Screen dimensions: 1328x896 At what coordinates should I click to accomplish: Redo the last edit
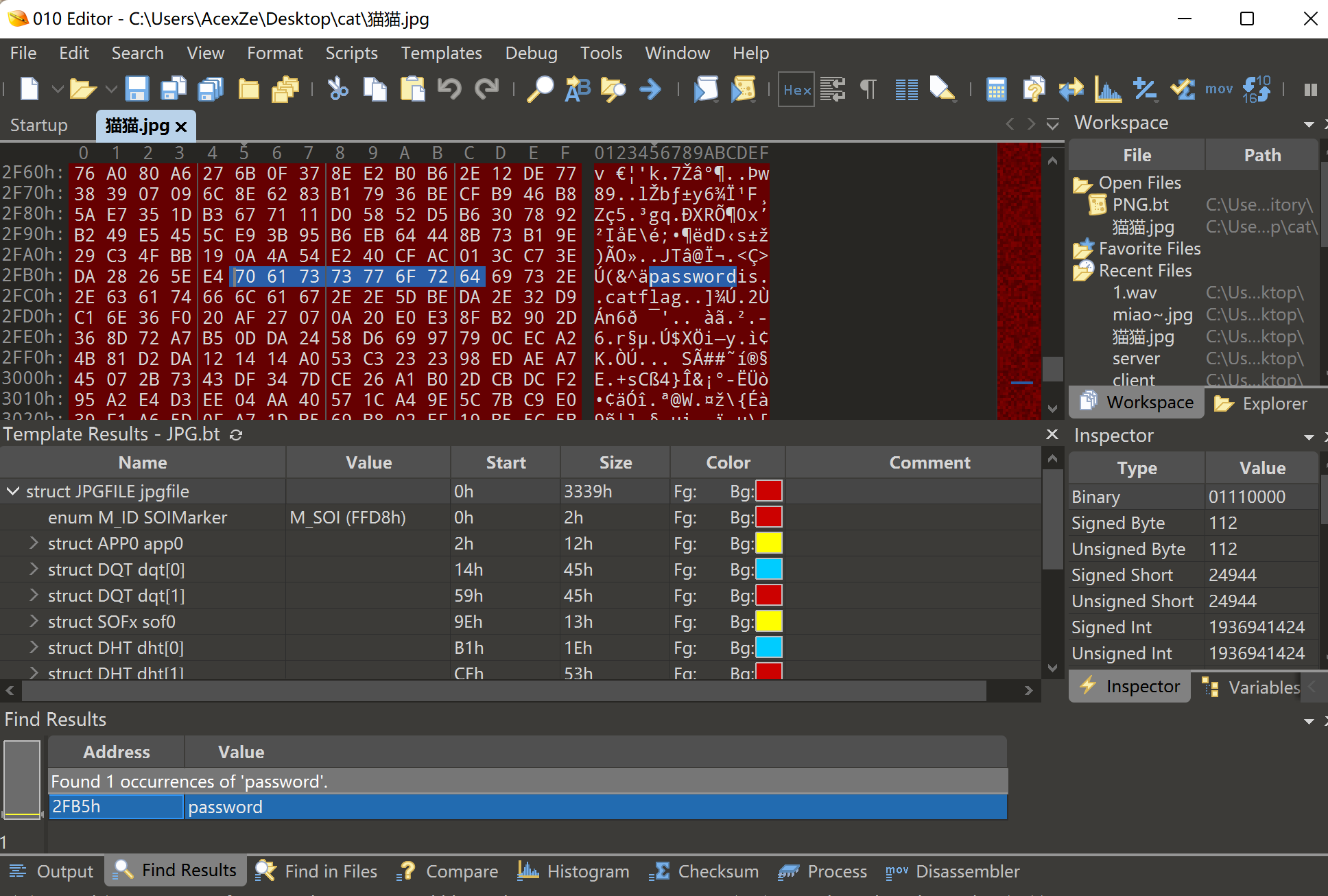486,89
